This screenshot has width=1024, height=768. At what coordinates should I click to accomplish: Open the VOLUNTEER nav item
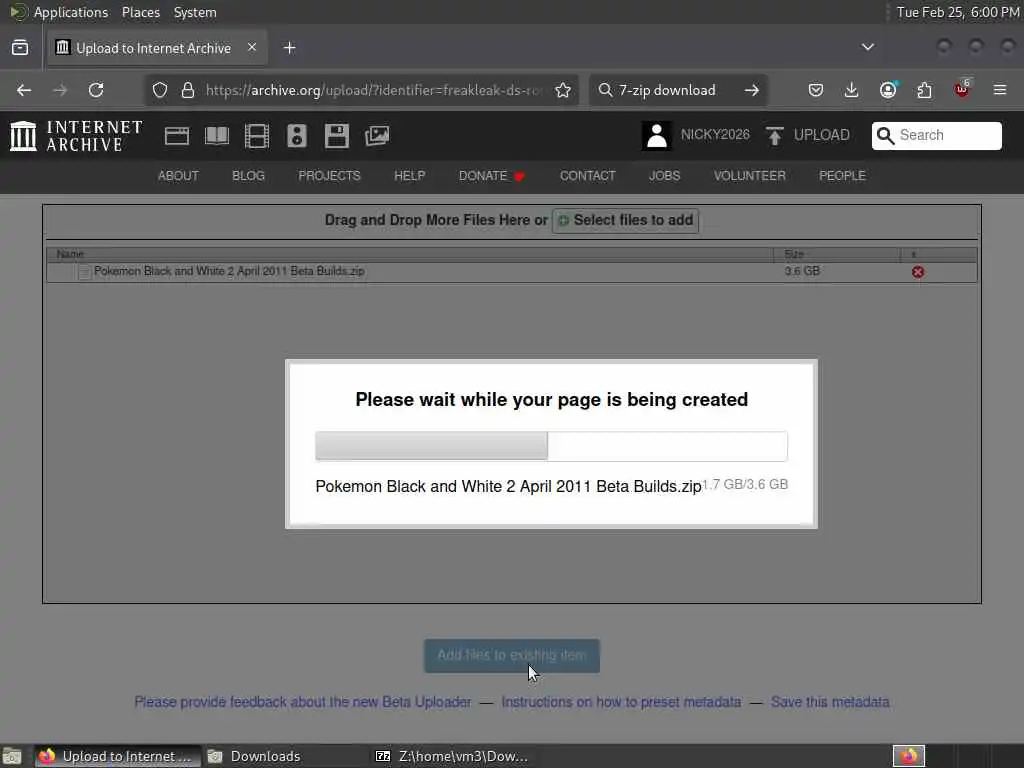[749, 176]
